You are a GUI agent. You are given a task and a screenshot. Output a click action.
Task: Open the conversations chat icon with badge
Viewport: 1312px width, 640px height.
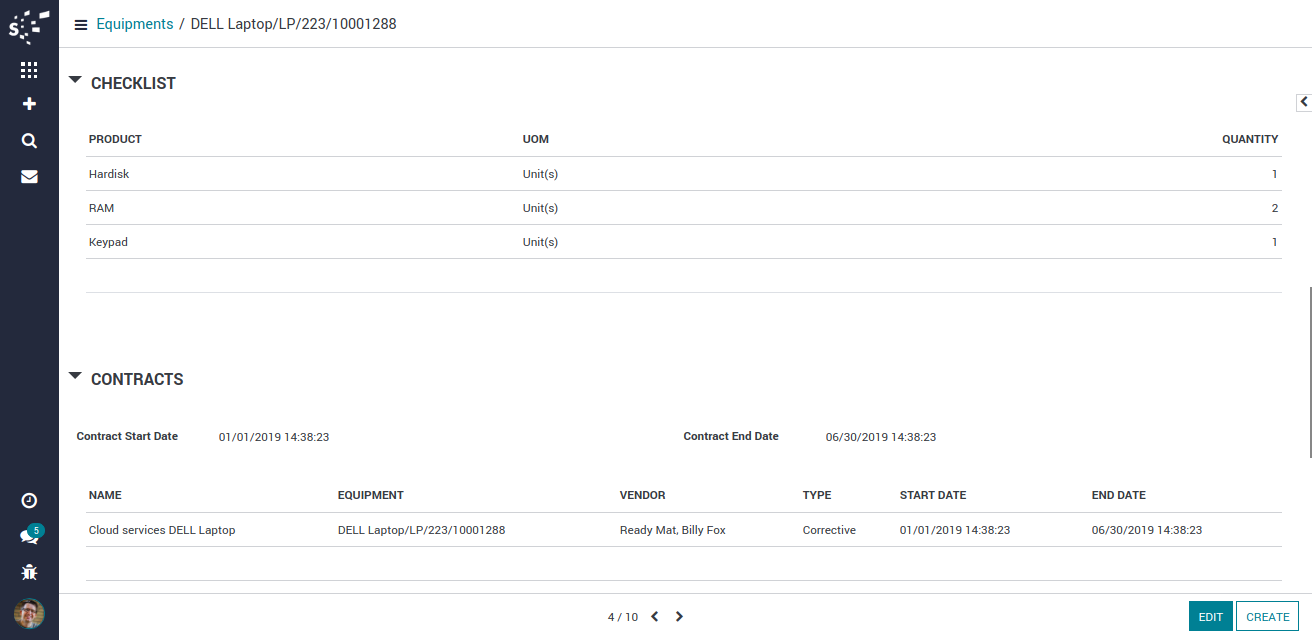29,536
